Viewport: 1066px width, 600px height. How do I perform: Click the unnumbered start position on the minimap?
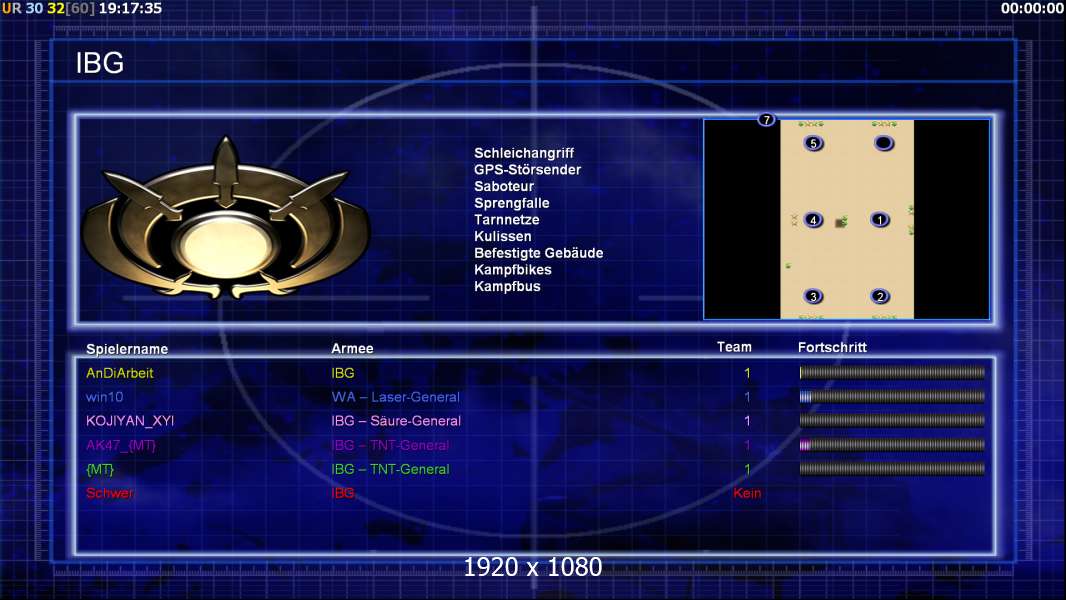pos(883,143)
